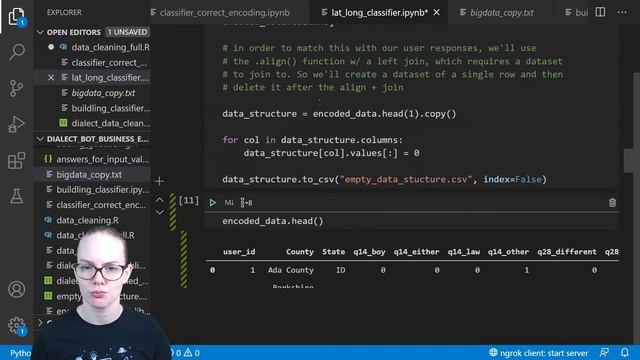640x360 pixels.
Task: Click the 1 UNSAVED badge
Action: 127,32
